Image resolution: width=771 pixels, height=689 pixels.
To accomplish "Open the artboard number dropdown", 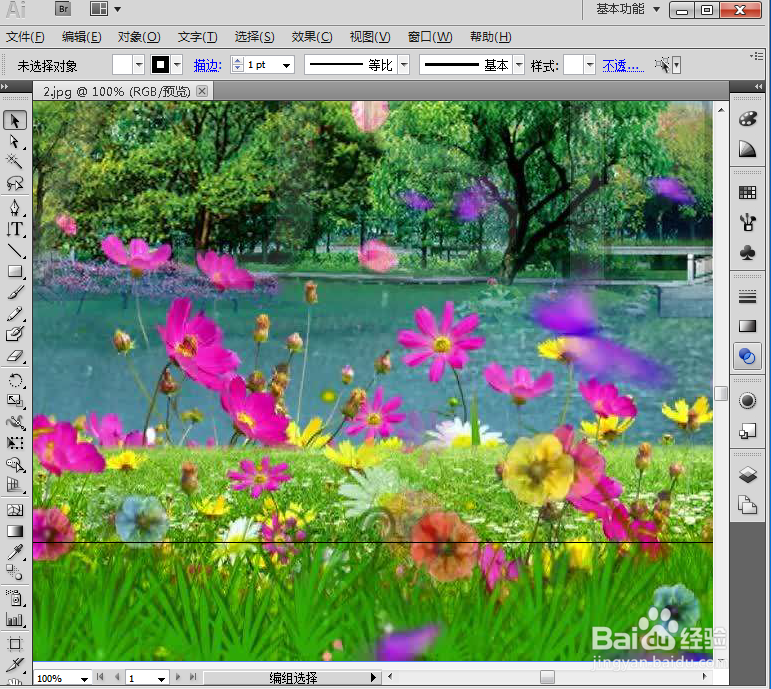I will click(161, 678).
